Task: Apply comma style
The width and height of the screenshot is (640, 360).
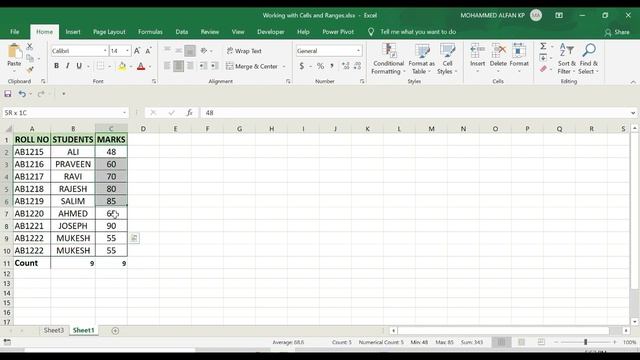Action: 332,66
